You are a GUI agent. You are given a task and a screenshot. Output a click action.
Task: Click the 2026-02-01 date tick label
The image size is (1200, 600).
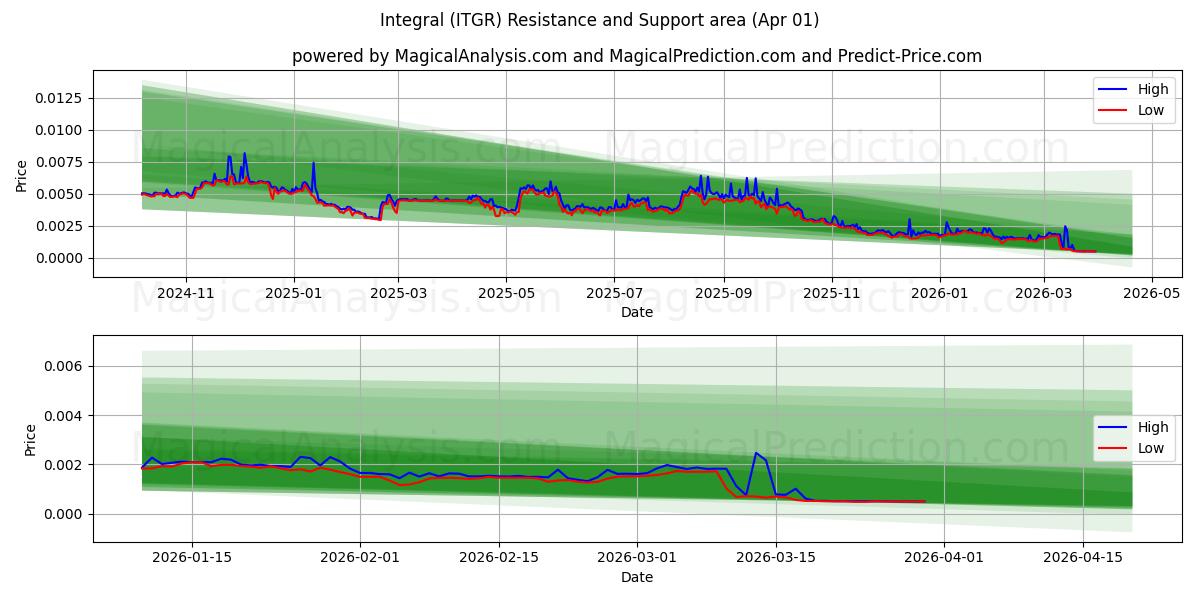pos(360,558)
